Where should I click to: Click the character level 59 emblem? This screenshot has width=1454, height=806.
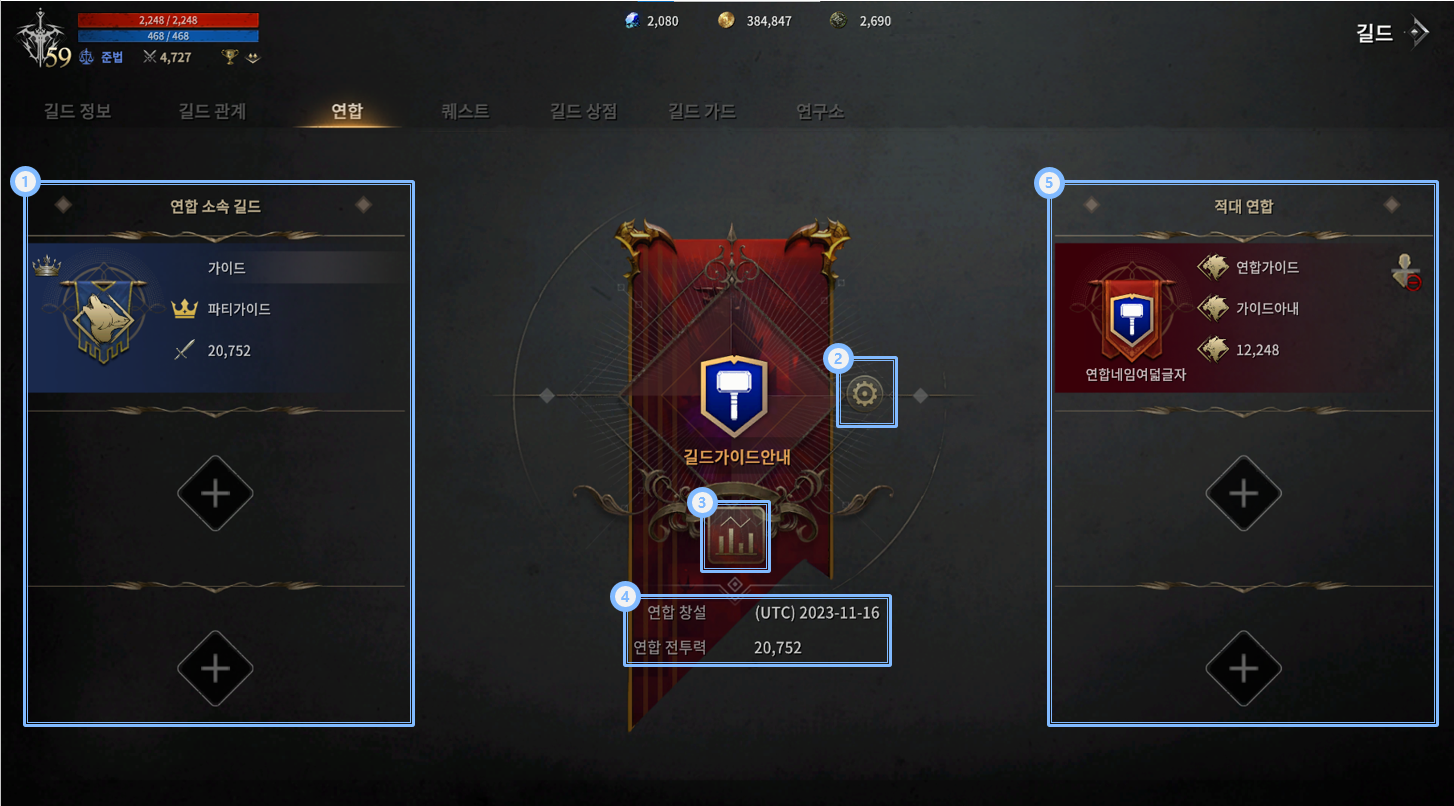point(43,40)
